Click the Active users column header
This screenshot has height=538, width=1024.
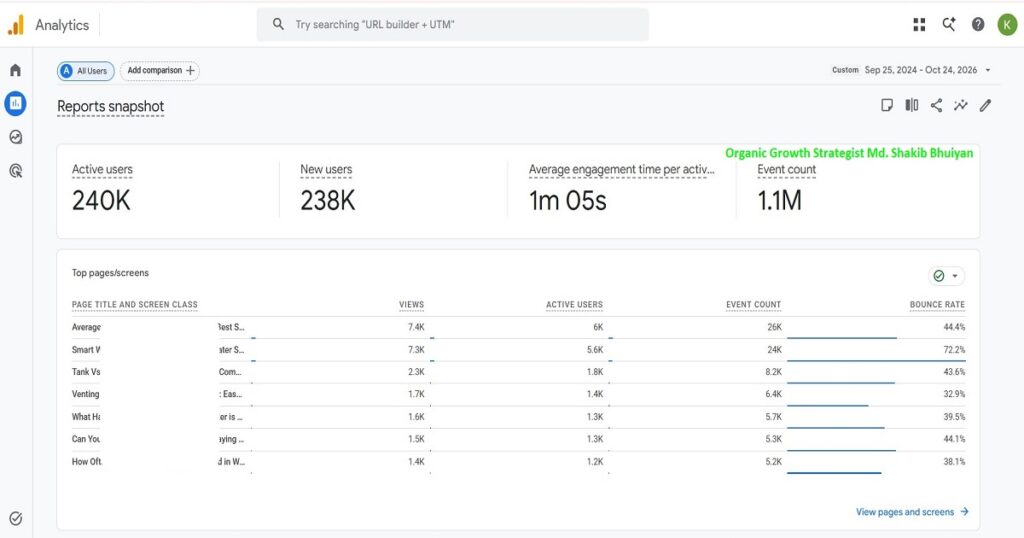pos(574,304)
